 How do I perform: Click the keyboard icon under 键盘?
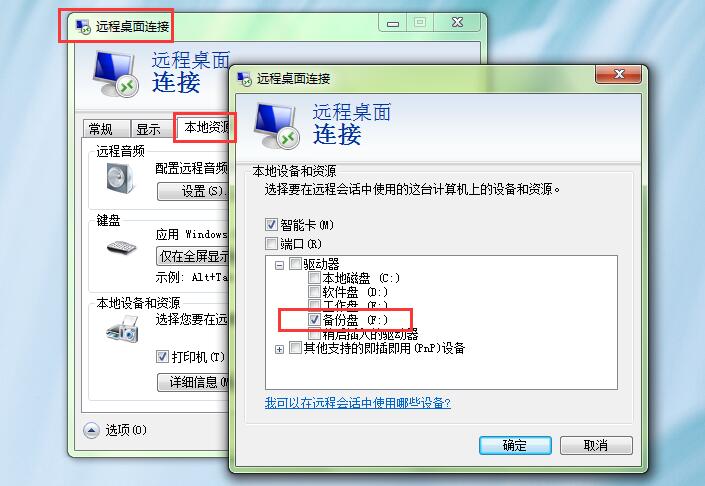[121, 247]
